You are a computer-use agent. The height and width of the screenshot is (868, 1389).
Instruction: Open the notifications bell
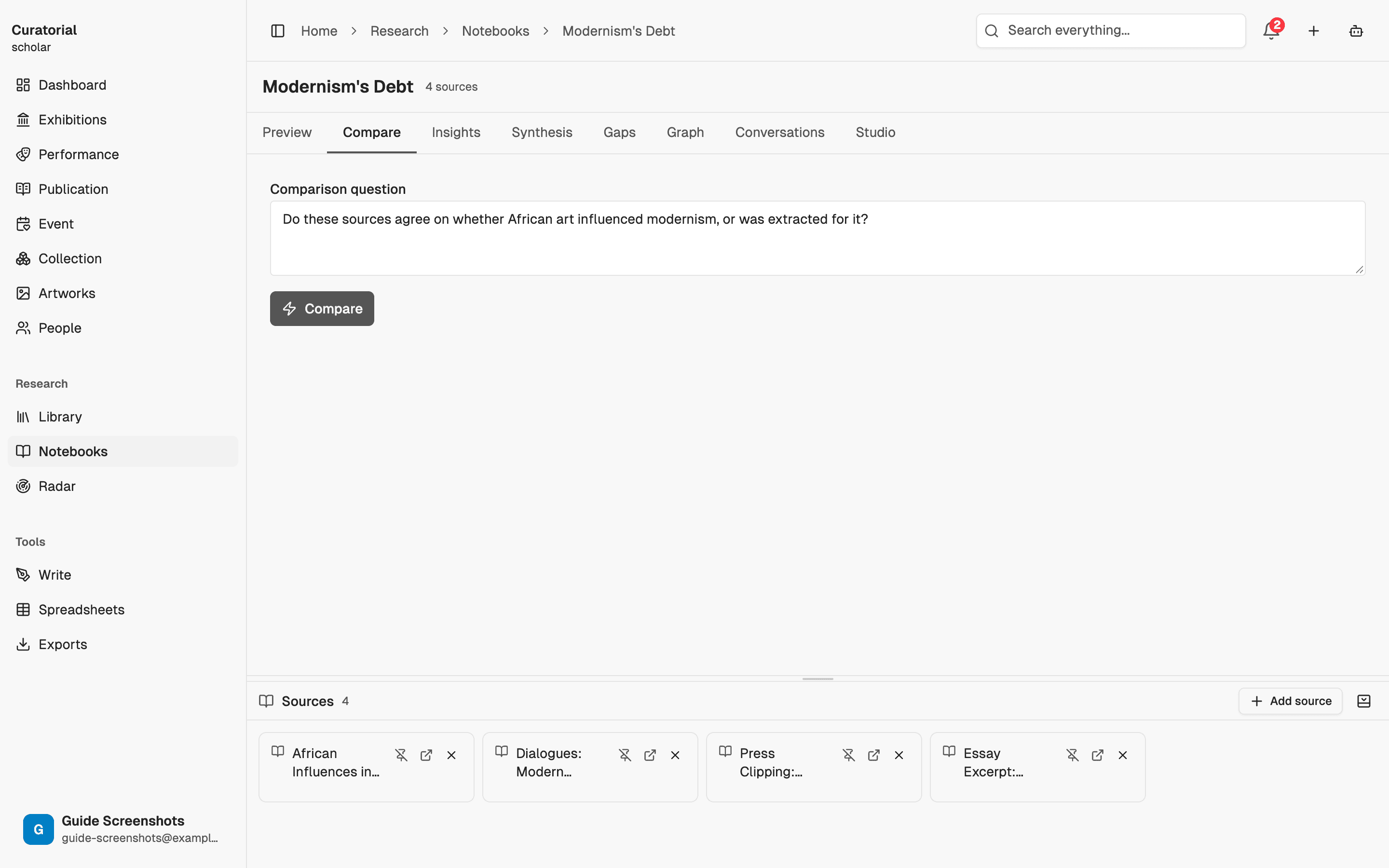point(1271,31)
